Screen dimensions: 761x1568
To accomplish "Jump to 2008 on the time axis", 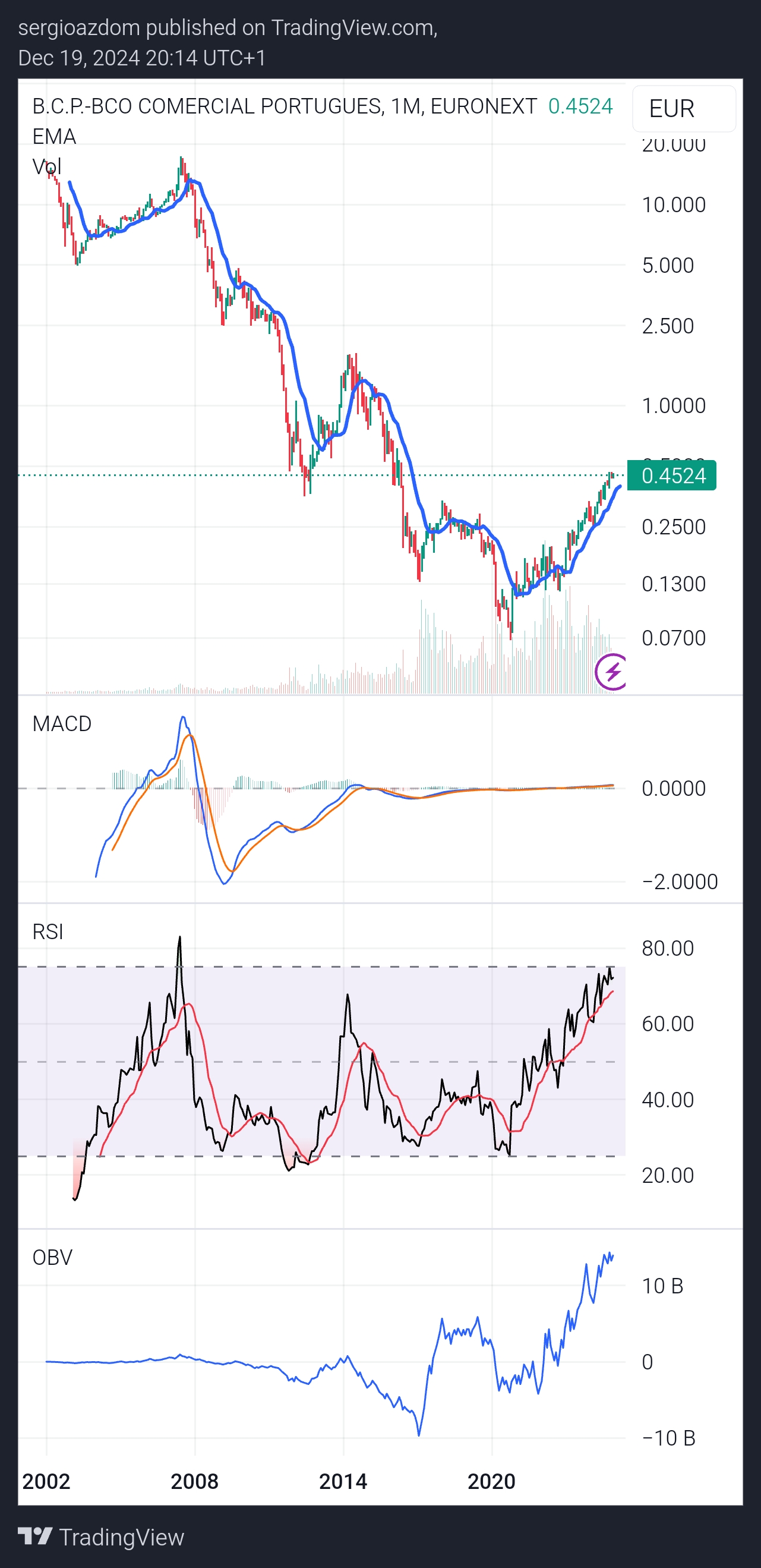I will 195,1482.
